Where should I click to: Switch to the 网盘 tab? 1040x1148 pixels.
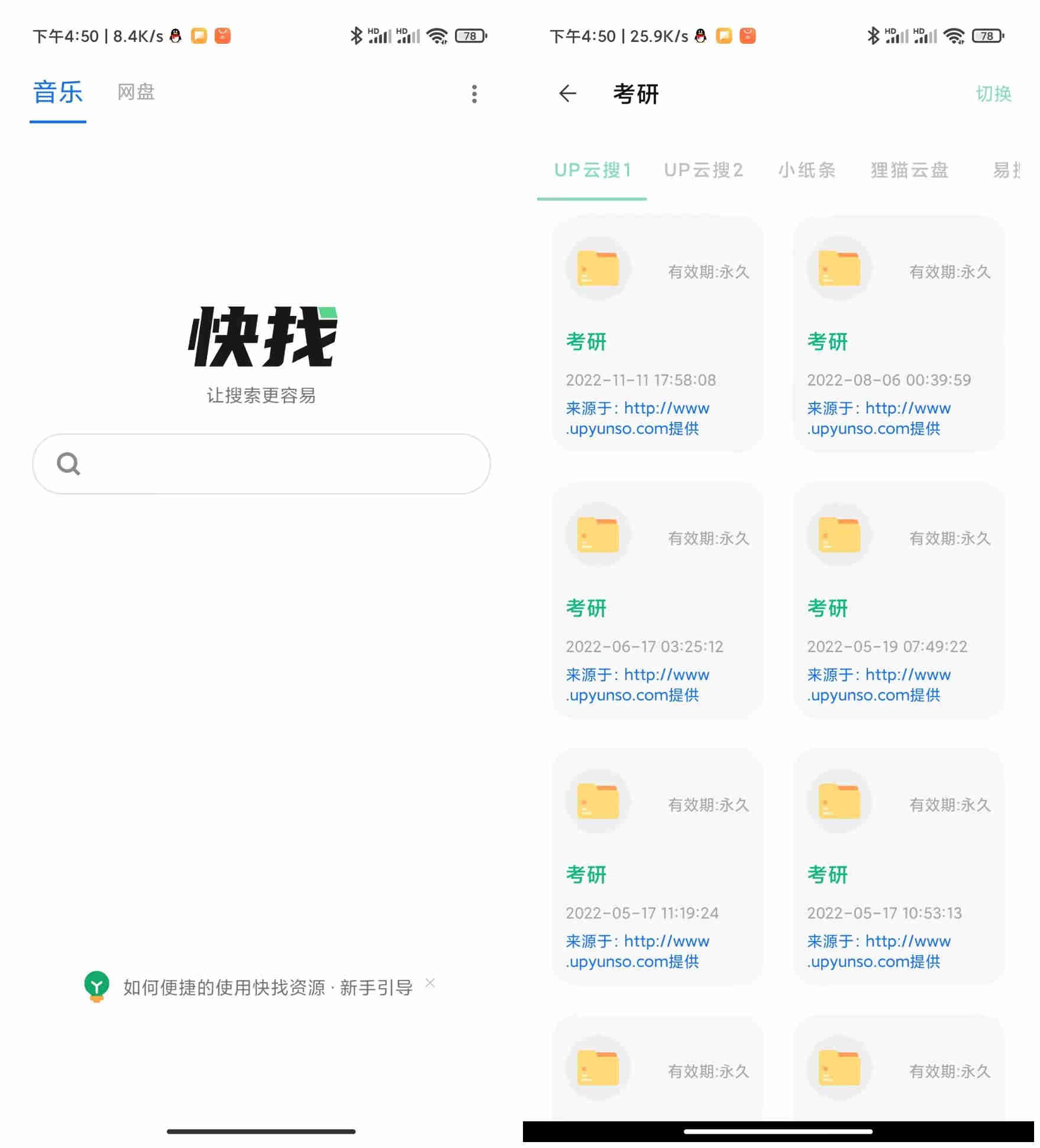(x=135, y=92)
